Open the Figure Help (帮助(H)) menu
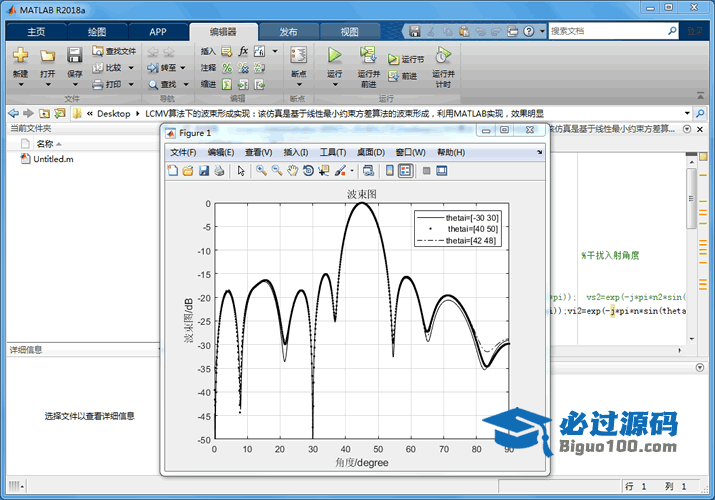715x500 pixels. pos(451,152)
